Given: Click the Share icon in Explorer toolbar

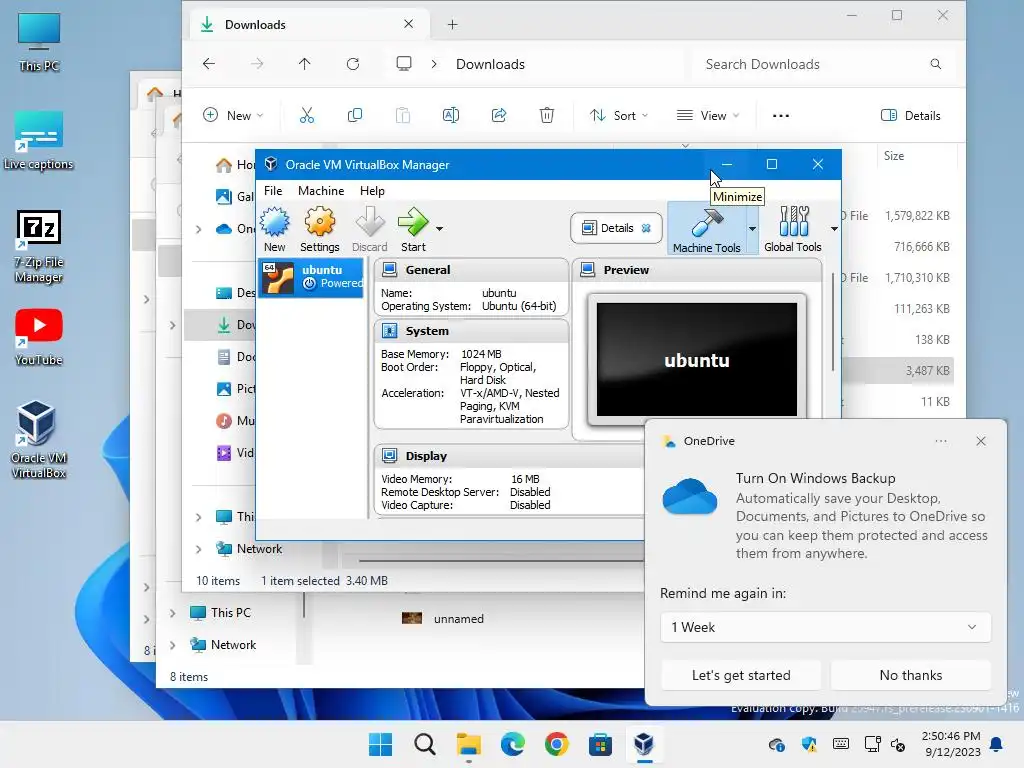Looking at the screenshot, I should pos(499,116).
